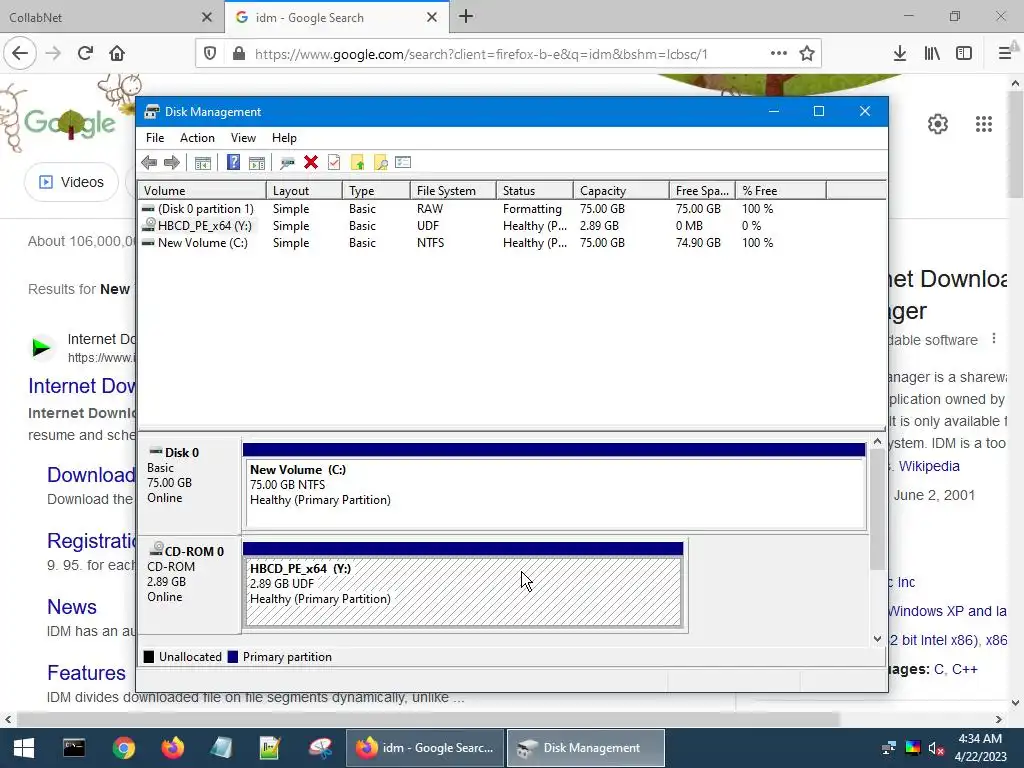The width and height of the screenshot is (1024, 768).
Task: Bookmark this page with star icon
Action: click(x=807, y=54)
